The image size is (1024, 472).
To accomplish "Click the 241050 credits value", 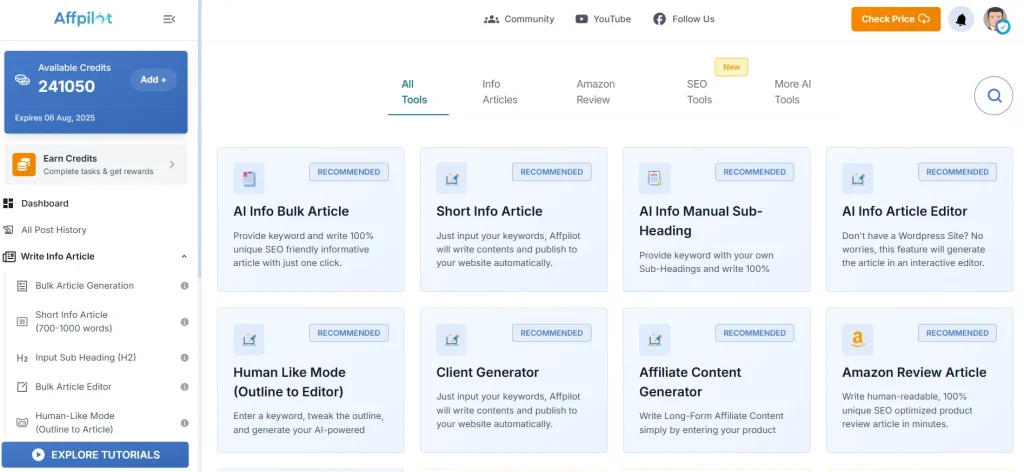I will [67, 87].
